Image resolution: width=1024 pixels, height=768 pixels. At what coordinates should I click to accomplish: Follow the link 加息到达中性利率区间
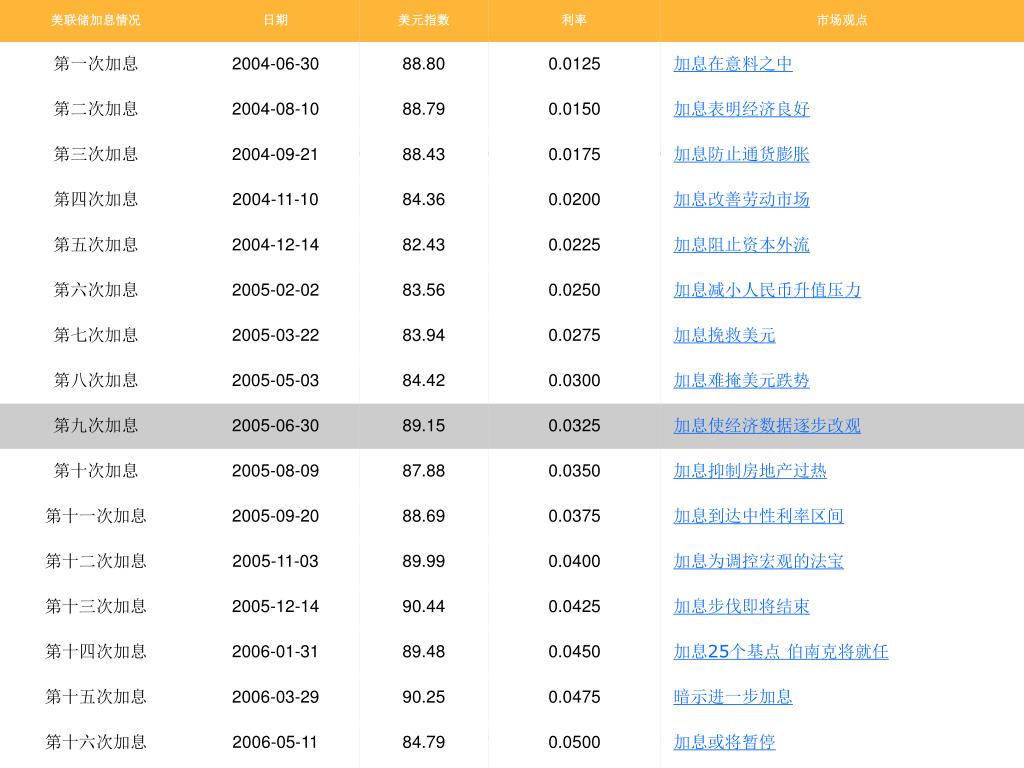pos(758,516)
